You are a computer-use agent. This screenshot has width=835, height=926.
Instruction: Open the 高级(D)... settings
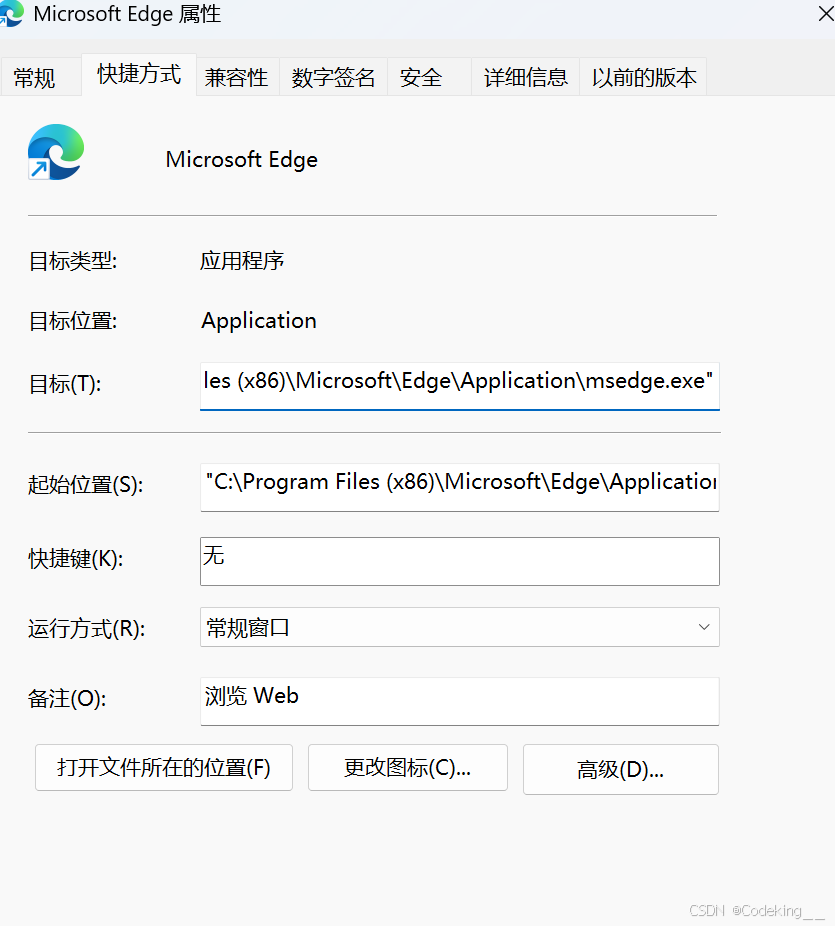pyautogui.click(x=621, y=770)
